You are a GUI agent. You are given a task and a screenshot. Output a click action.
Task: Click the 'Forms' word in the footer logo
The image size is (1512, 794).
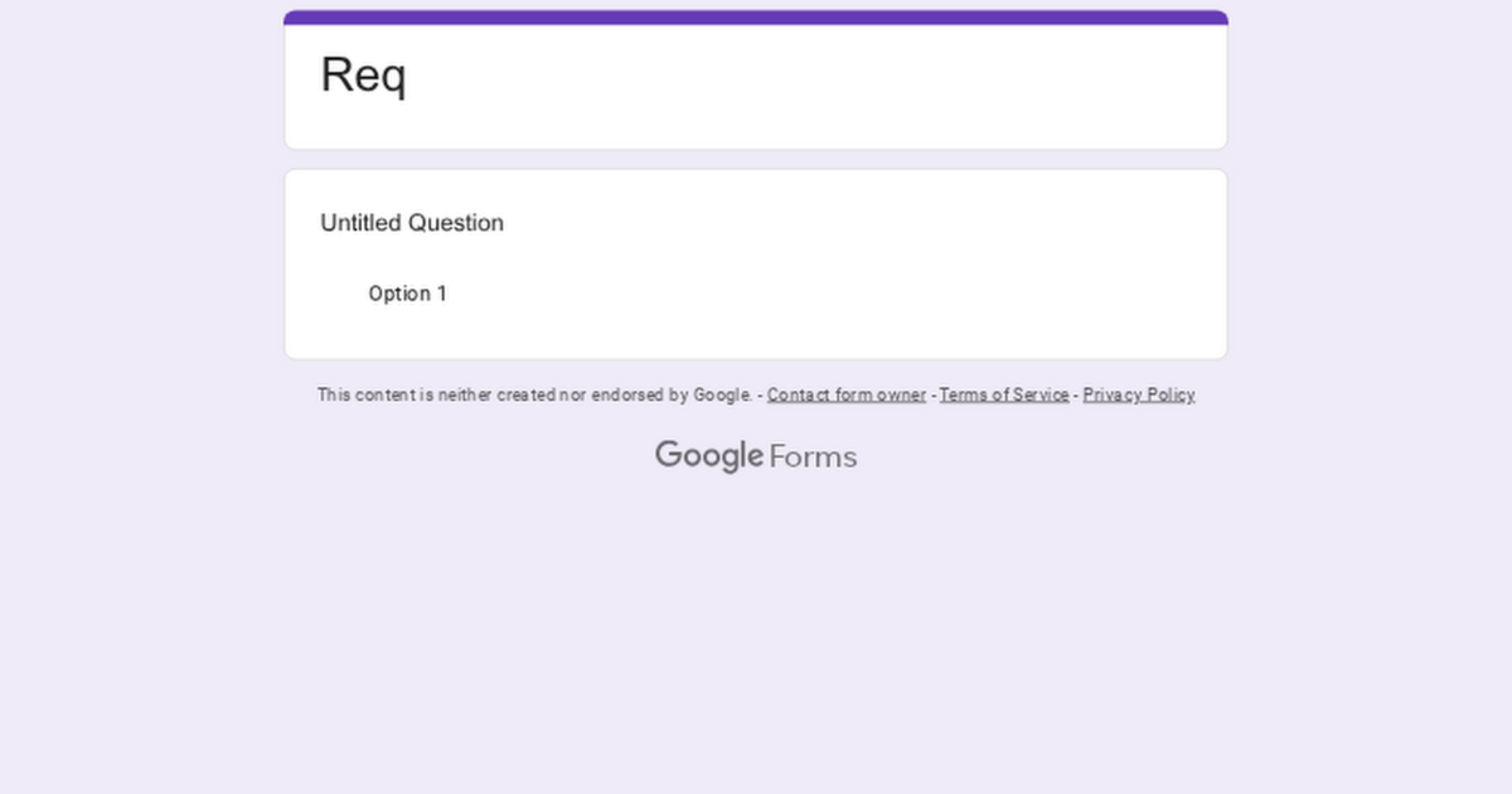813,457
